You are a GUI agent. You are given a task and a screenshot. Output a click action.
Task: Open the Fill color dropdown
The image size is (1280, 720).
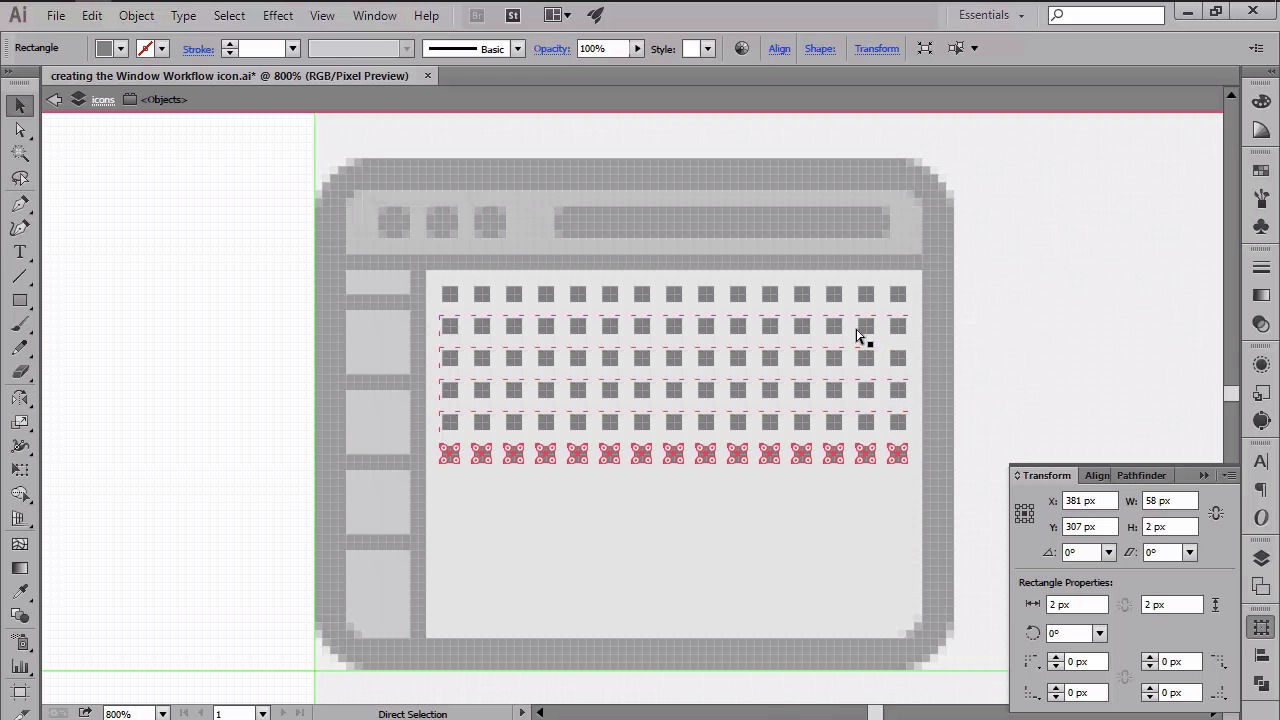tap(121, 48)
